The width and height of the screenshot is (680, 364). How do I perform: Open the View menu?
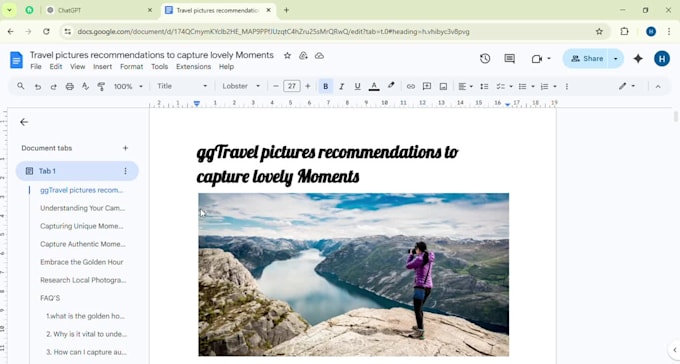78,67
